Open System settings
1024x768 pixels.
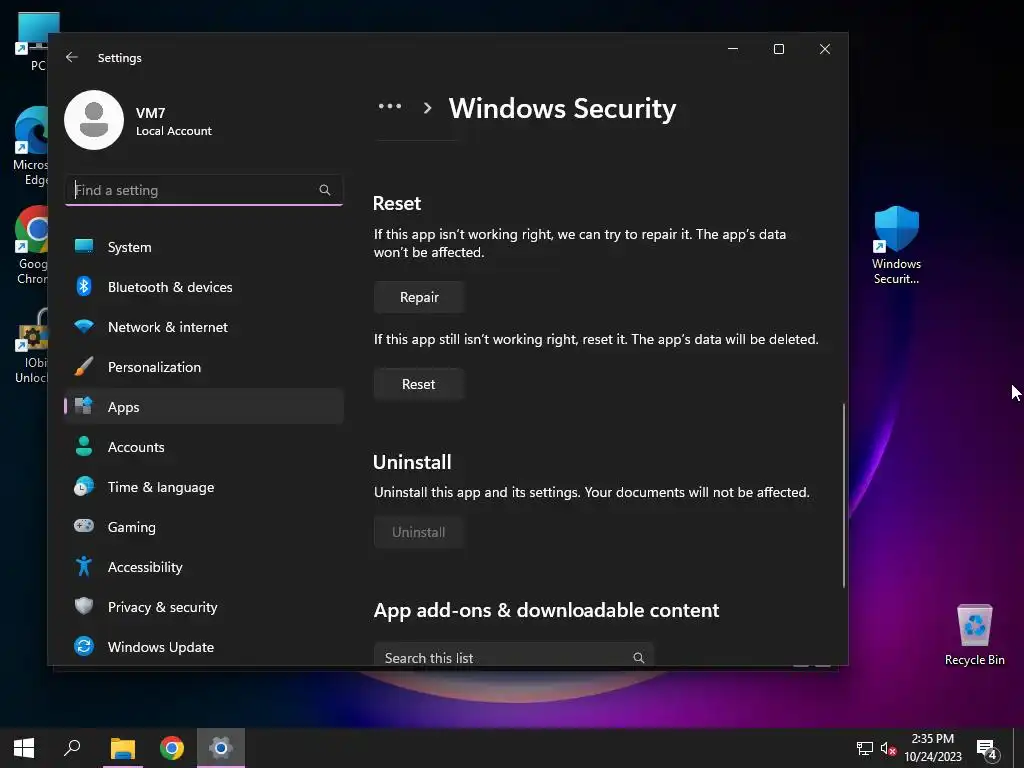(204, 247)
